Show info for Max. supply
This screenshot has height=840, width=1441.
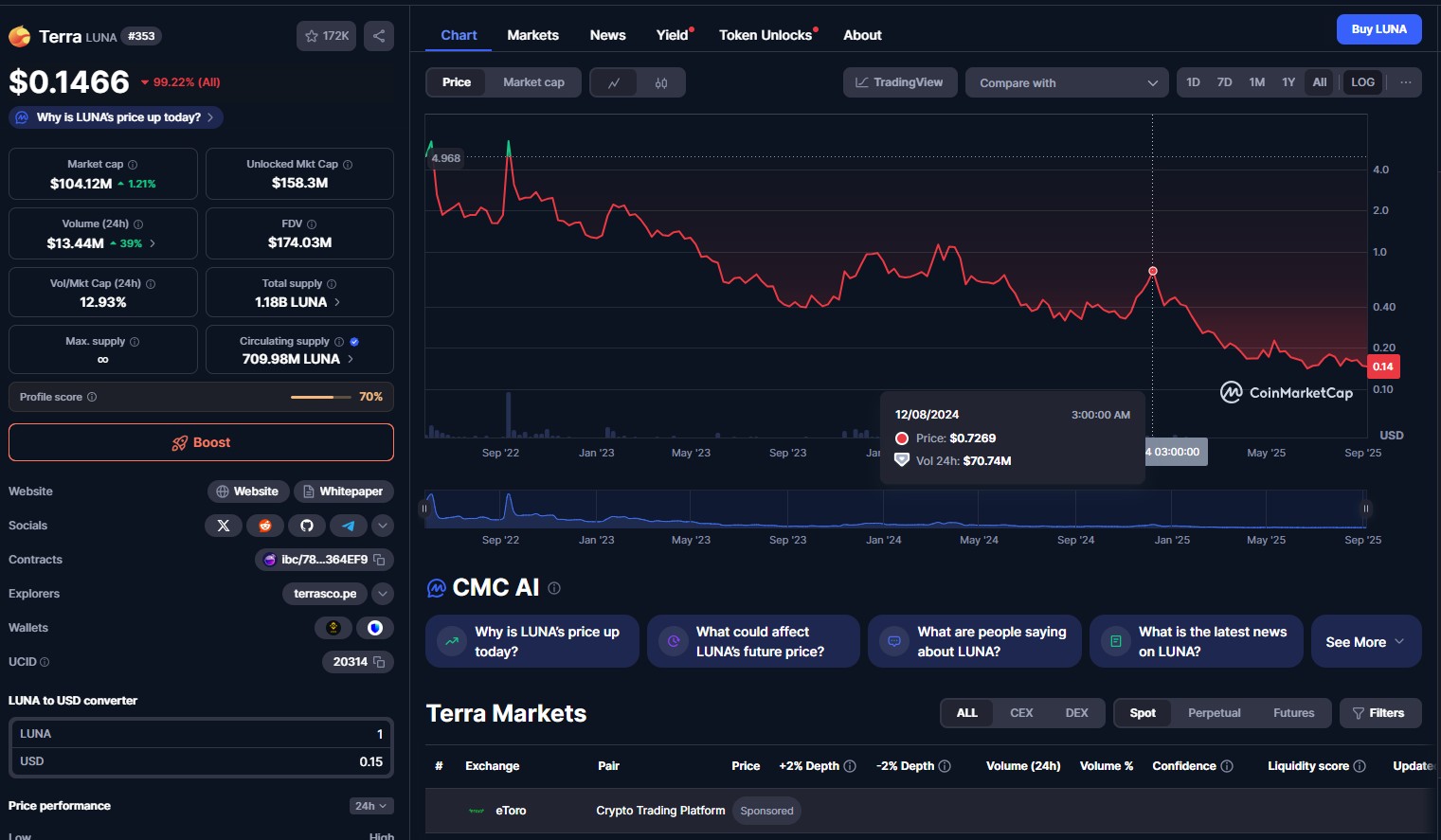[x=135, y=342]
